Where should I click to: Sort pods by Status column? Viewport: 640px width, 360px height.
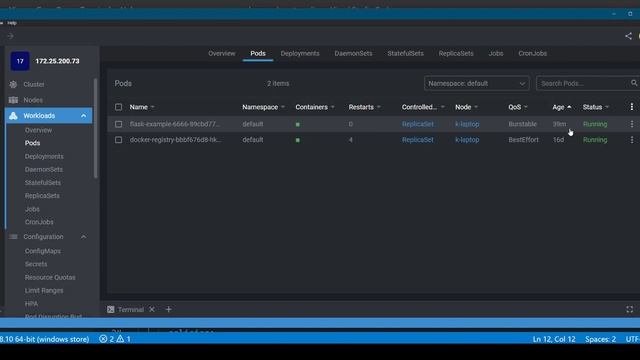point(596,107)
